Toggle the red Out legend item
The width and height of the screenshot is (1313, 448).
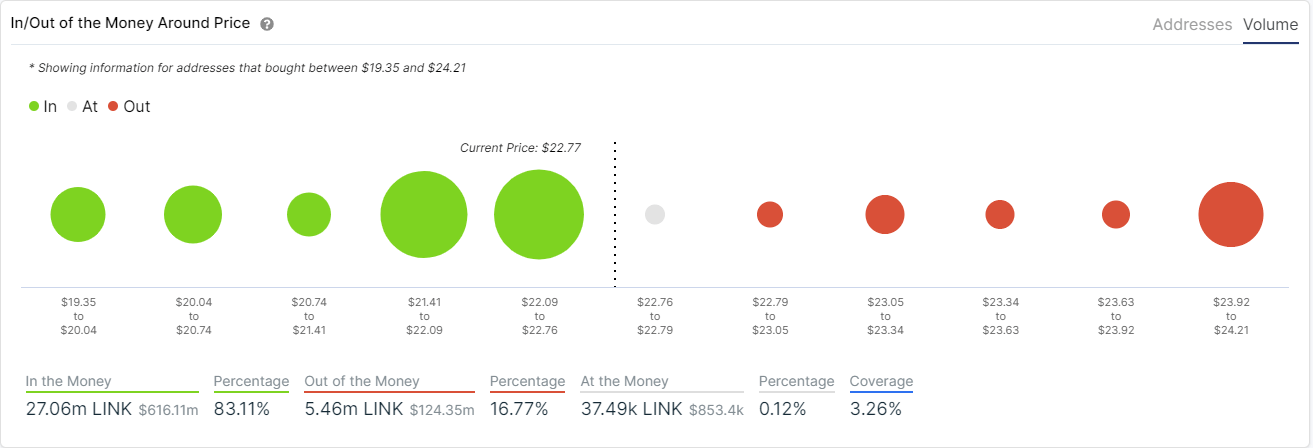(x=129, y=106)
